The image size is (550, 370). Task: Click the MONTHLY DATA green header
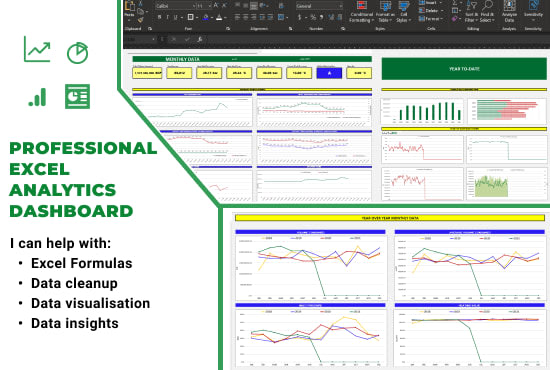252,59
